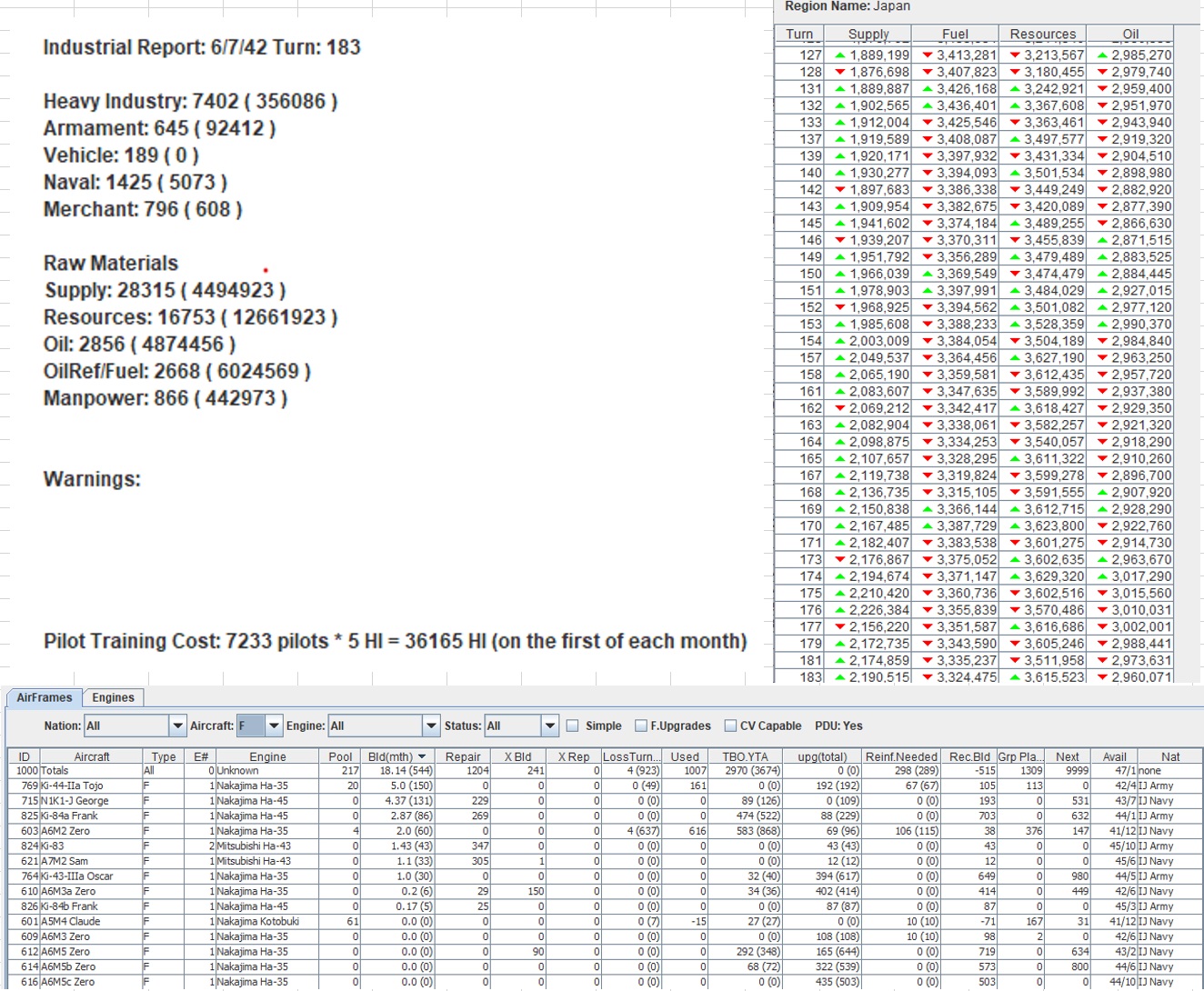The height and width of the screenshot is (991, 1204).
Task: Click the Region Name: Japan label
Action: pyautogui.click(x=848, y=6)
